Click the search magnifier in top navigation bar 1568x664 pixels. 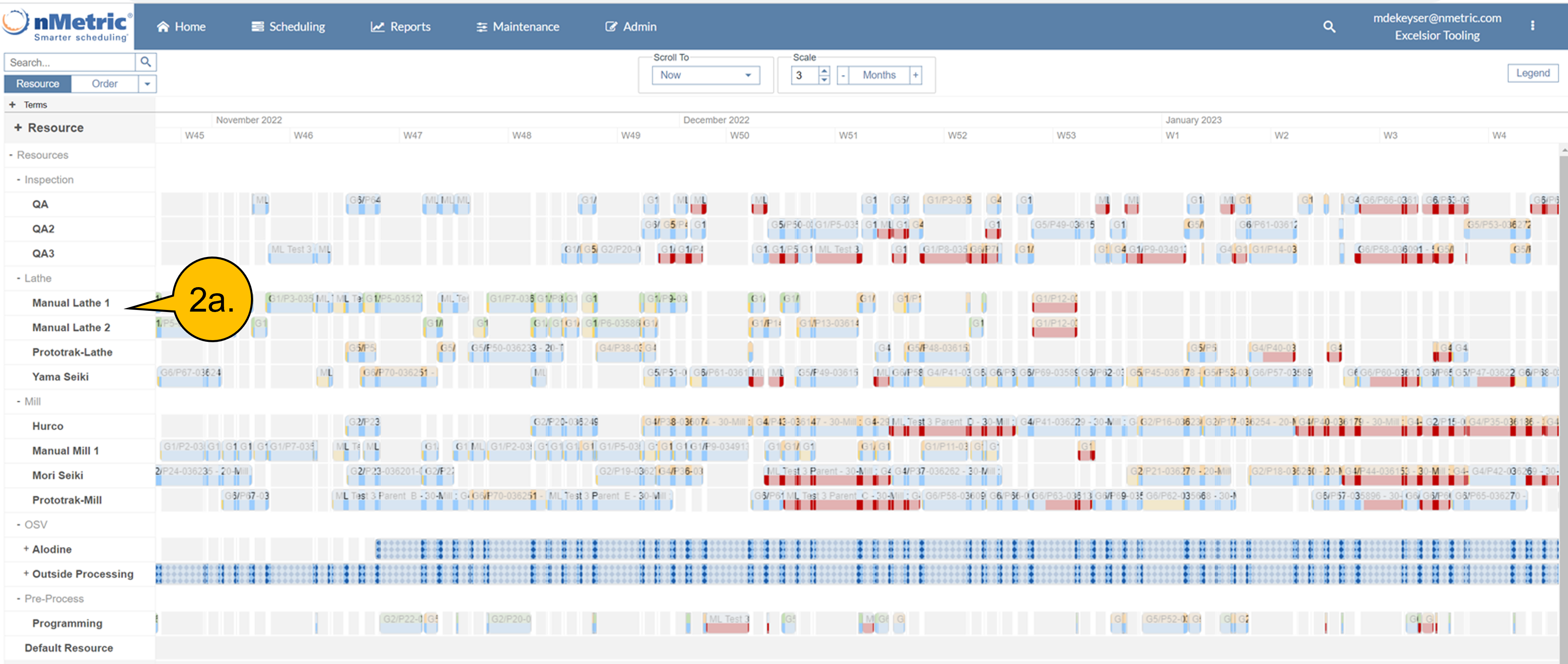click(1329, 27)
